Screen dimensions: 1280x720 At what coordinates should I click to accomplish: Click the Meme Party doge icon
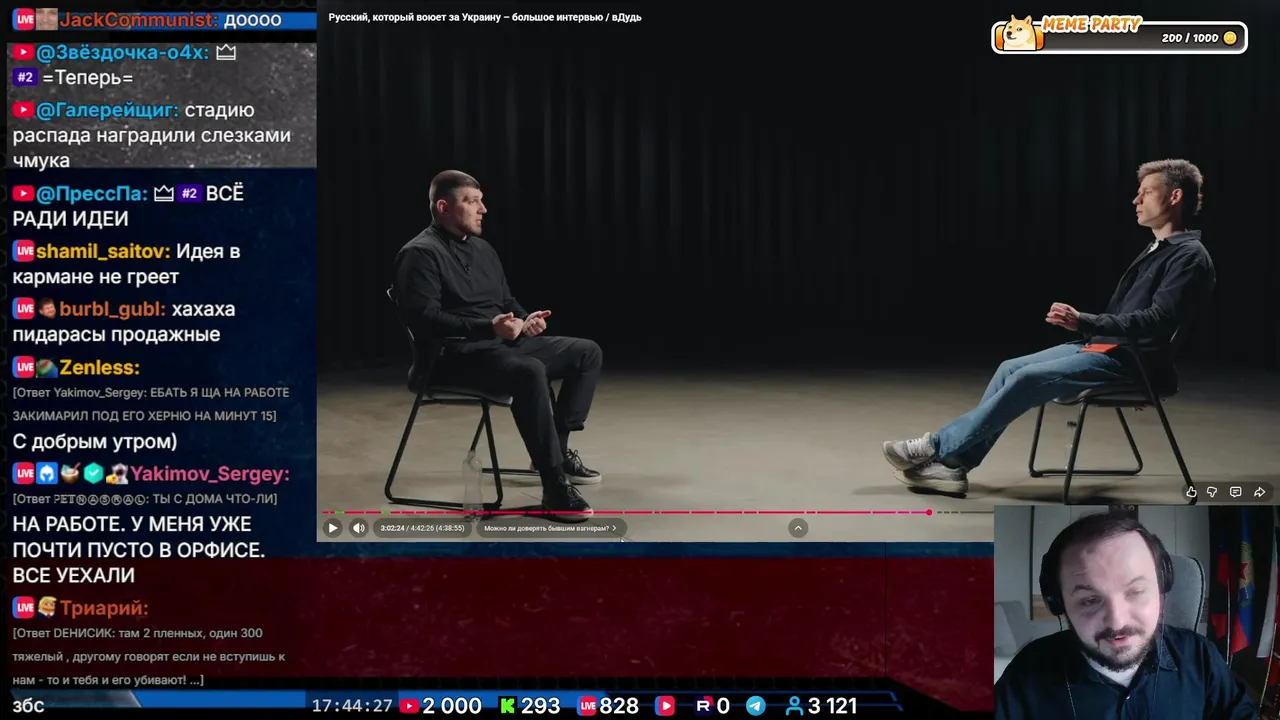1020,33
